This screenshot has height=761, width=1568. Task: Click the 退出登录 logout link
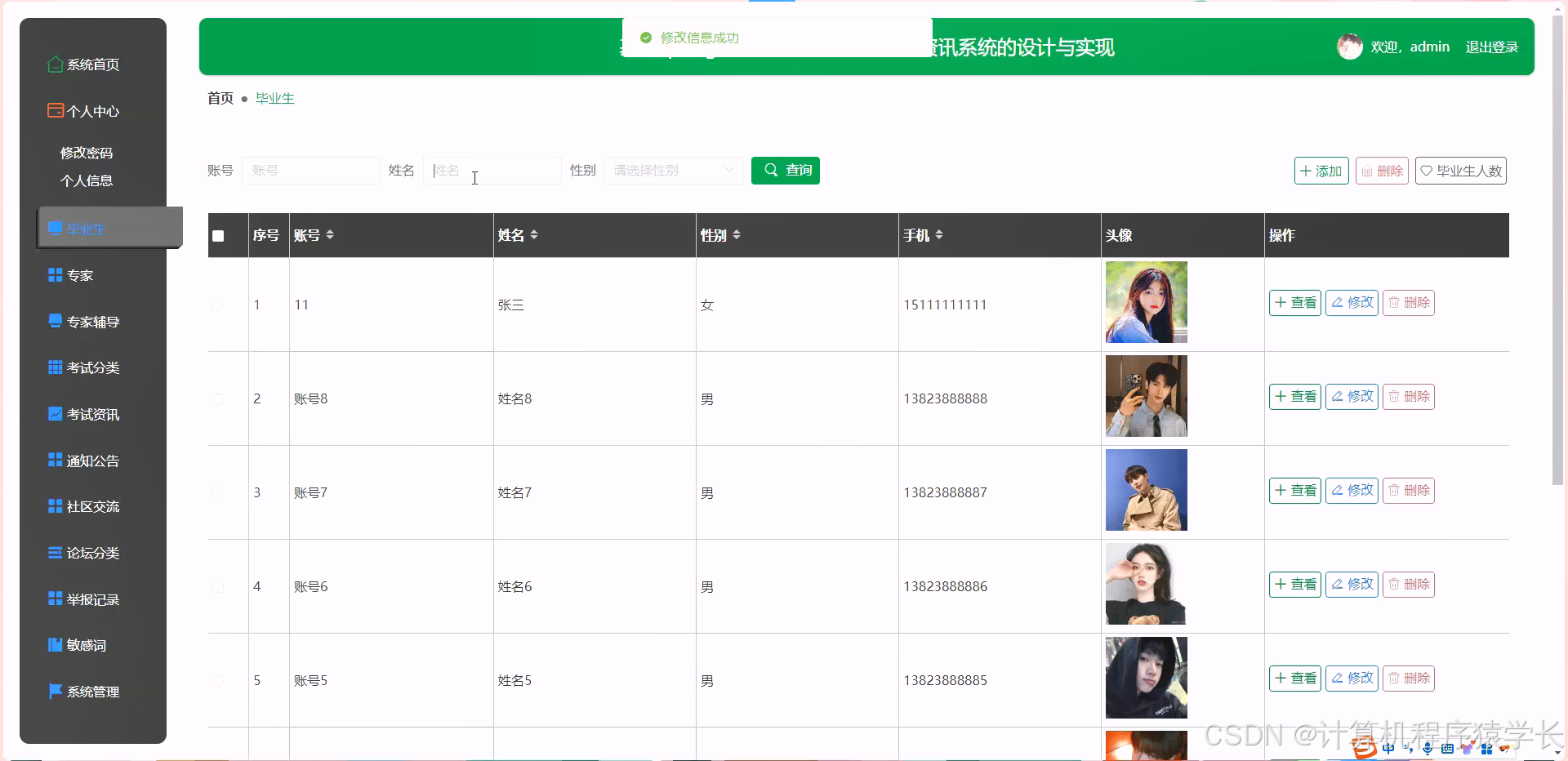pos(1491,47)
